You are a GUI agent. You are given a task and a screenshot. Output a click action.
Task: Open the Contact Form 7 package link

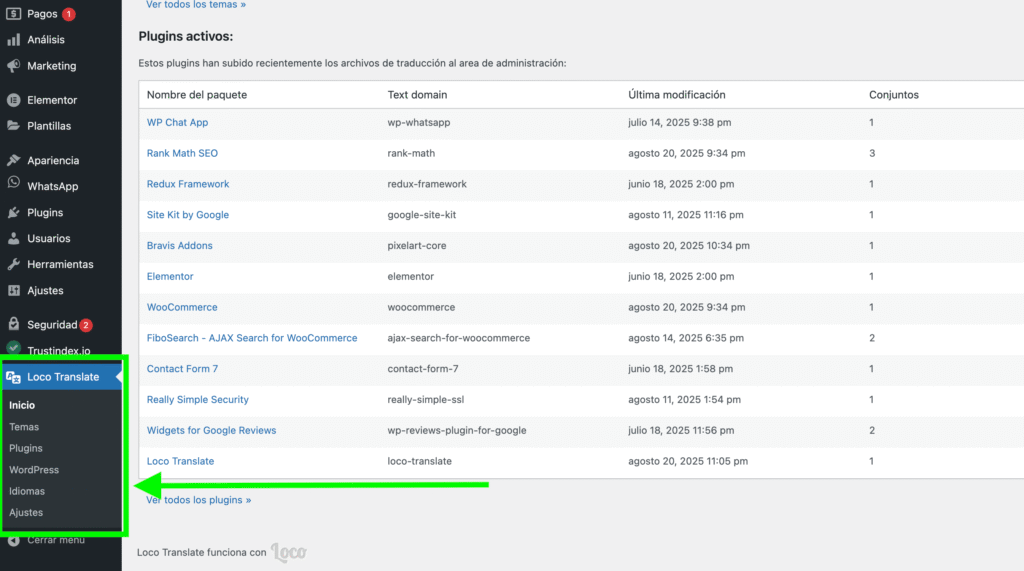tap(182, 368)
